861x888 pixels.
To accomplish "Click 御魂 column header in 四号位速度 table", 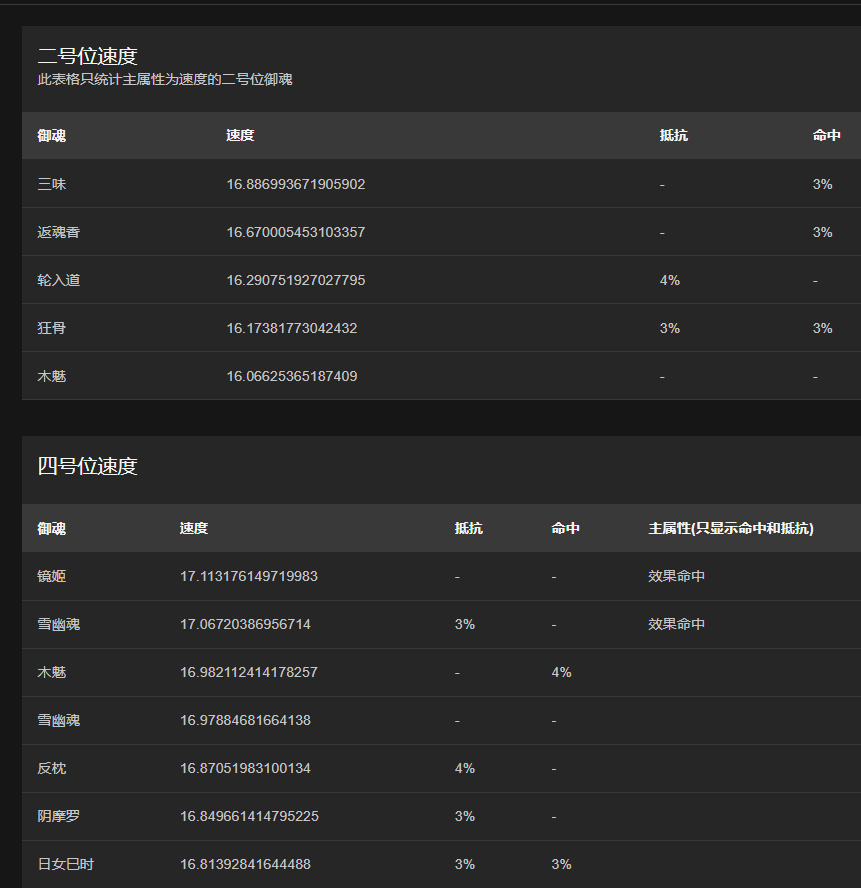I will tap(52, 528).
